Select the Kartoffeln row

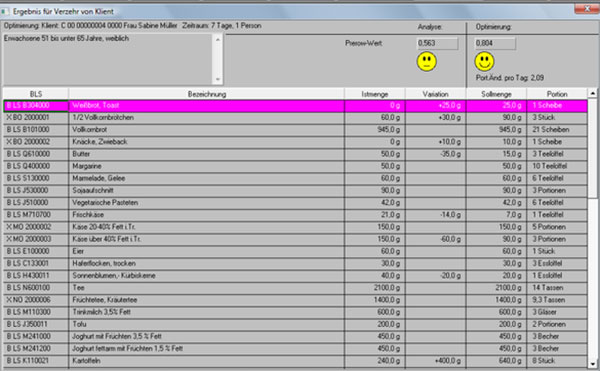pyautogui.click(x=295, y=361)
